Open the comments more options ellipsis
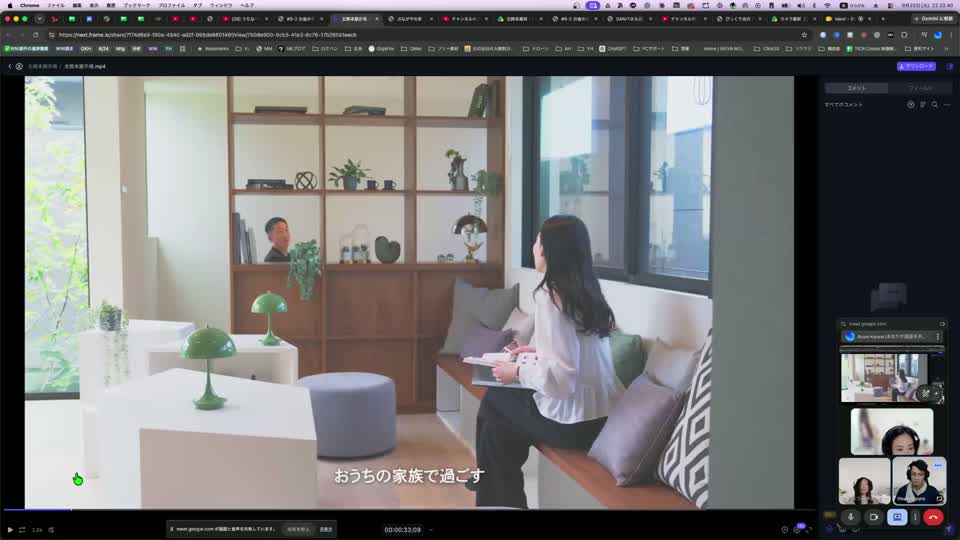This screenshot has height=540, width=960. 947,105
